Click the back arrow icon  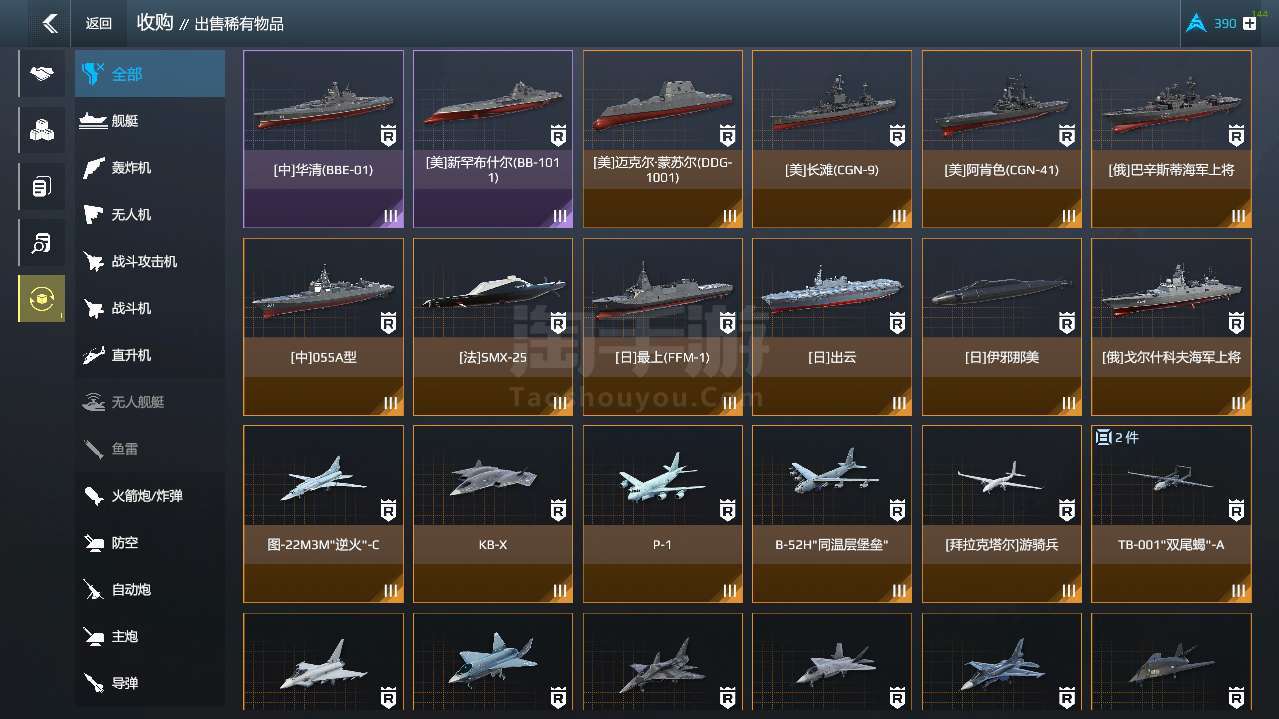[x=50, y=23]
